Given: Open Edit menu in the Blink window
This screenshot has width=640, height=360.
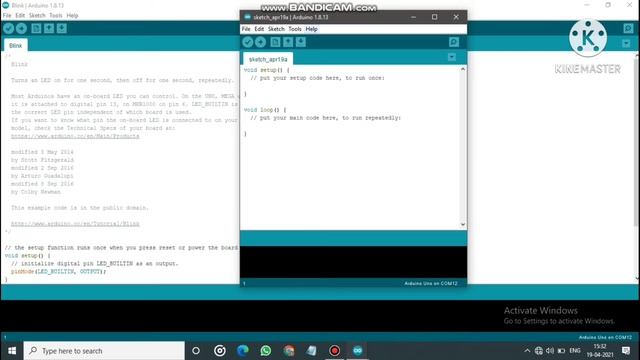Looking at the screenshot, I should pyautogui.click(x=20, y=16).
